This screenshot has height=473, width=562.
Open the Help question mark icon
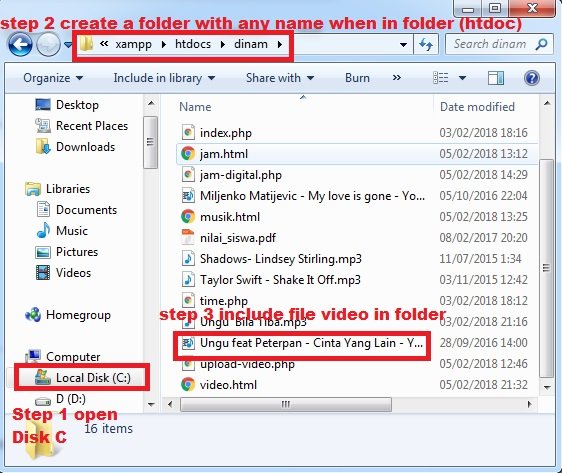[532, 78]
